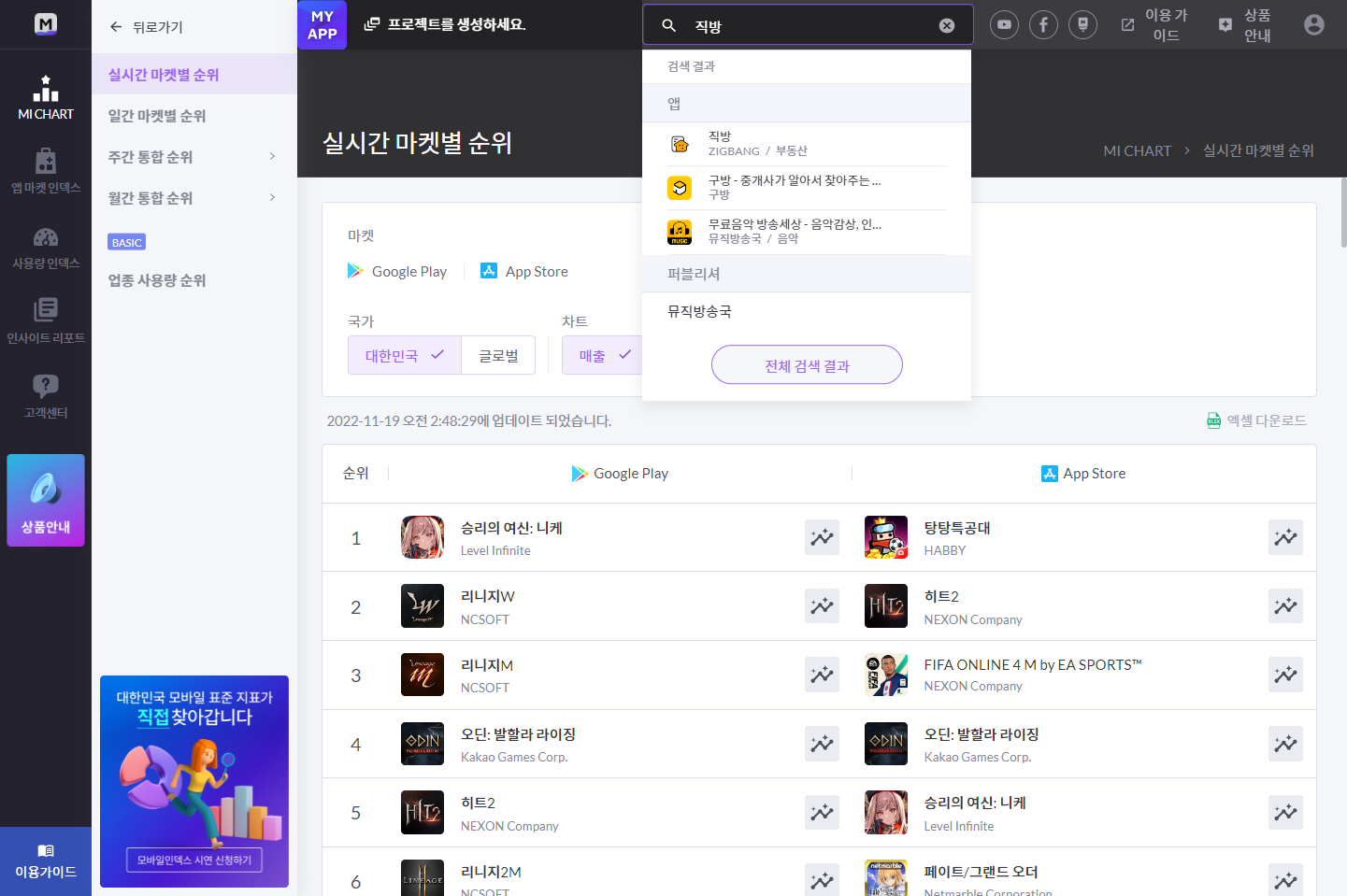
Task: Open the user account profile icon
Action: [x=1314, y=24]
